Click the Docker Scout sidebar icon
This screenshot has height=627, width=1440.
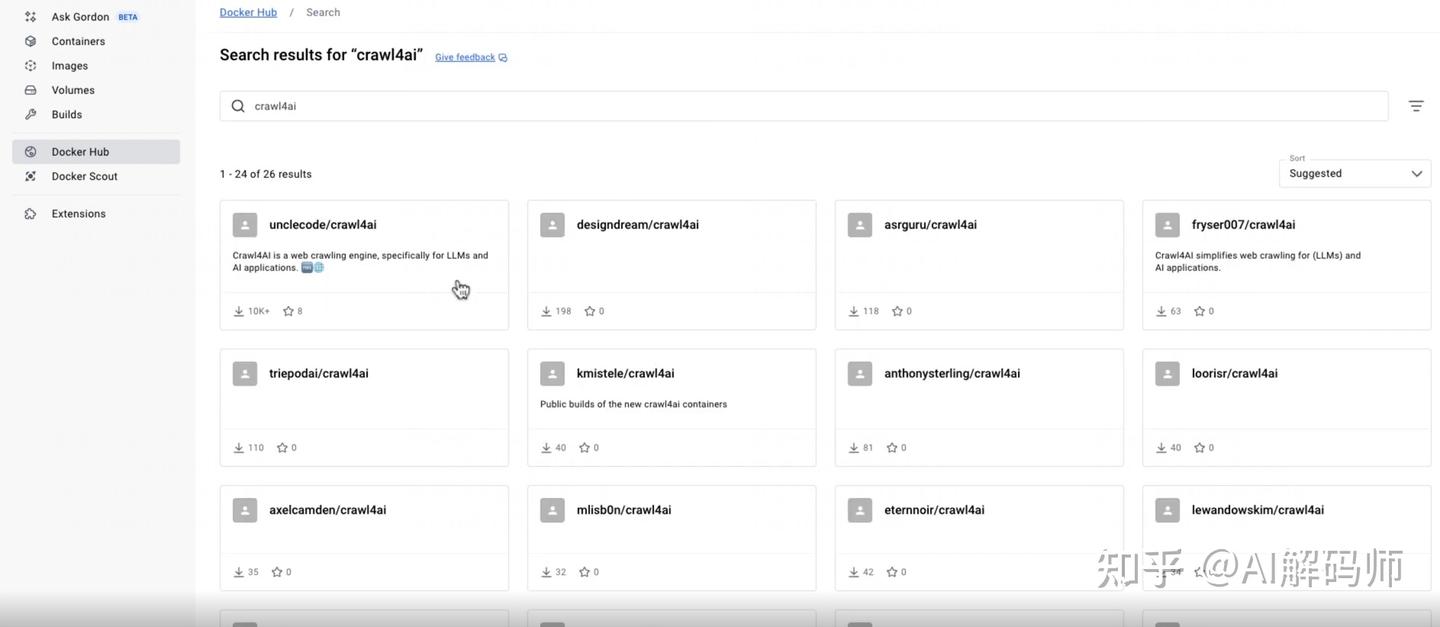(x=31, y=176)
